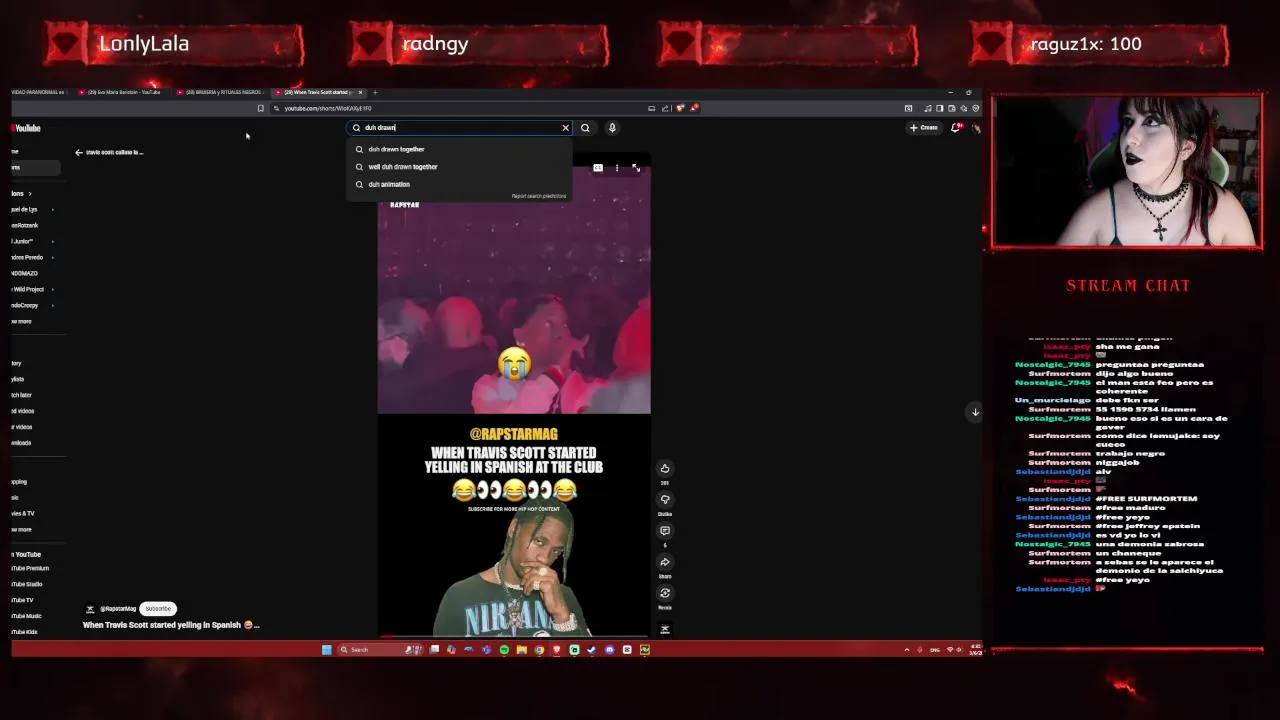Click the Brave shields lion icon
Viewport: 1280px width, 720px height.
pos(680,108)
